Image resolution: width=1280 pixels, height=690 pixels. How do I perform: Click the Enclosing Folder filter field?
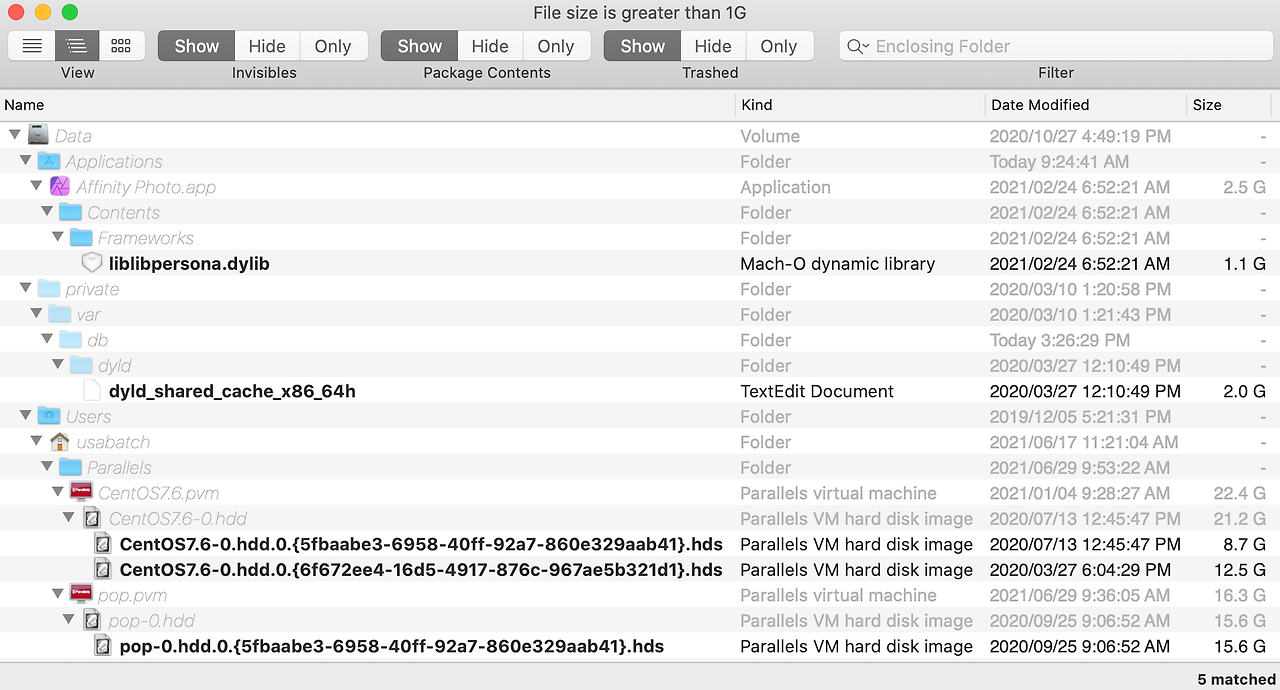point(1056,46)
